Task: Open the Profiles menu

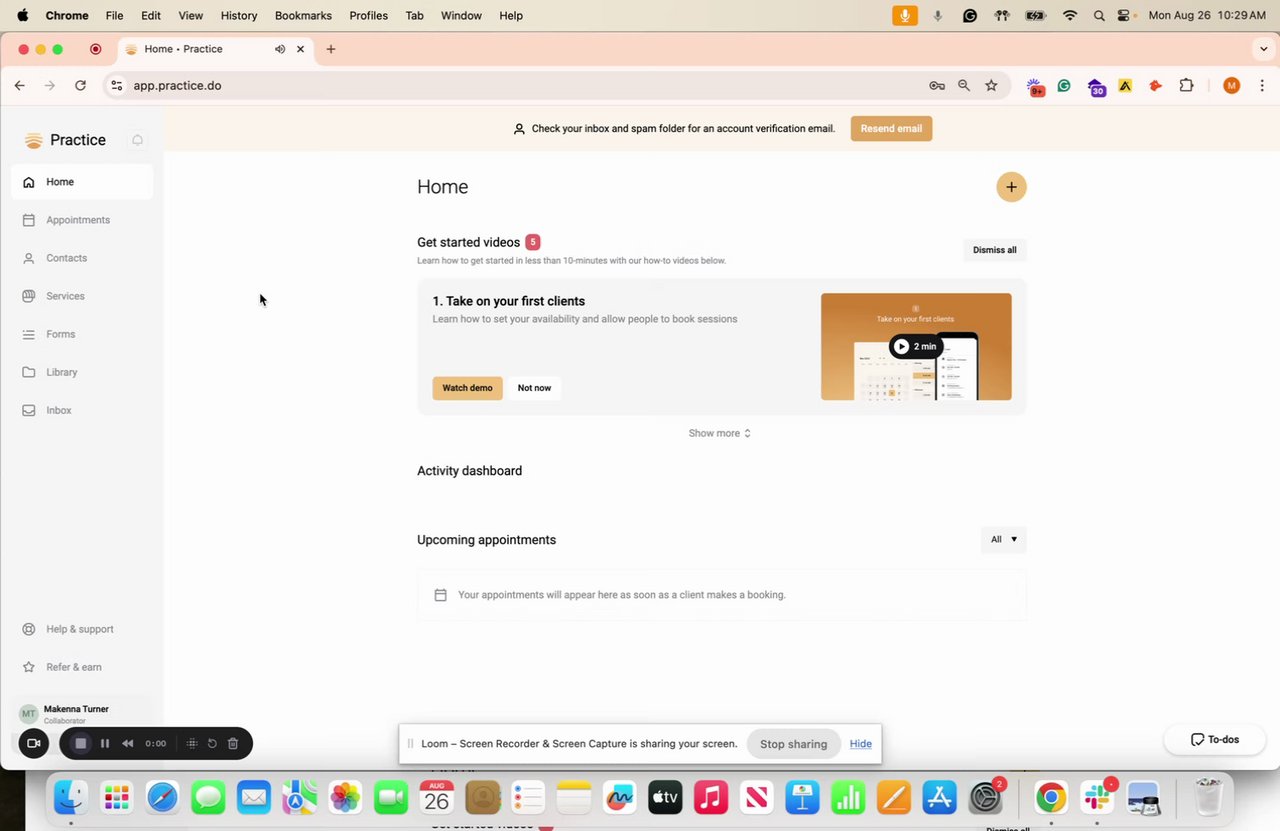Action: pyautogui.click(x=368, y=15)
